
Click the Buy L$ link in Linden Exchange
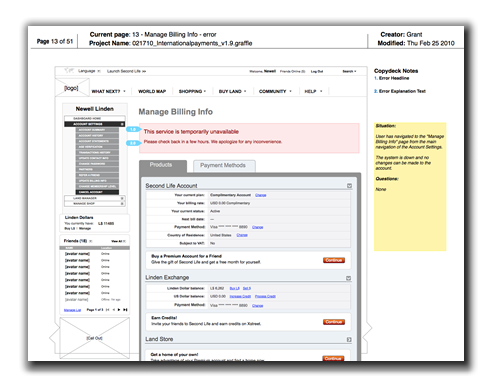point(235,288)
